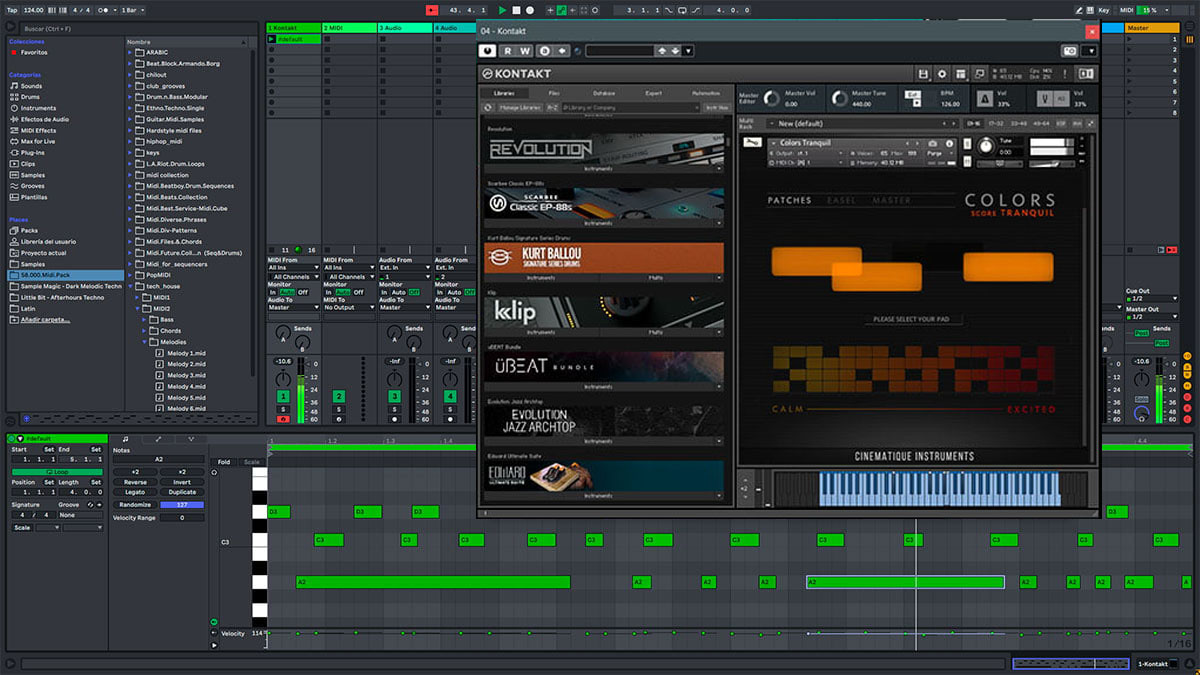Select the Melody 1.mid file

(185, 353)
